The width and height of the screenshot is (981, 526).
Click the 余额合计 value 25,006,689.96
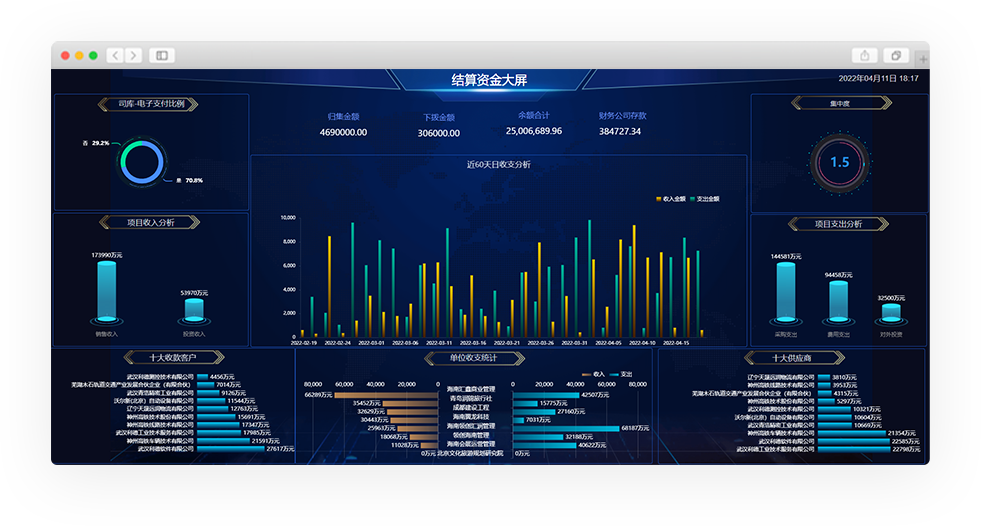pos(533,131)
